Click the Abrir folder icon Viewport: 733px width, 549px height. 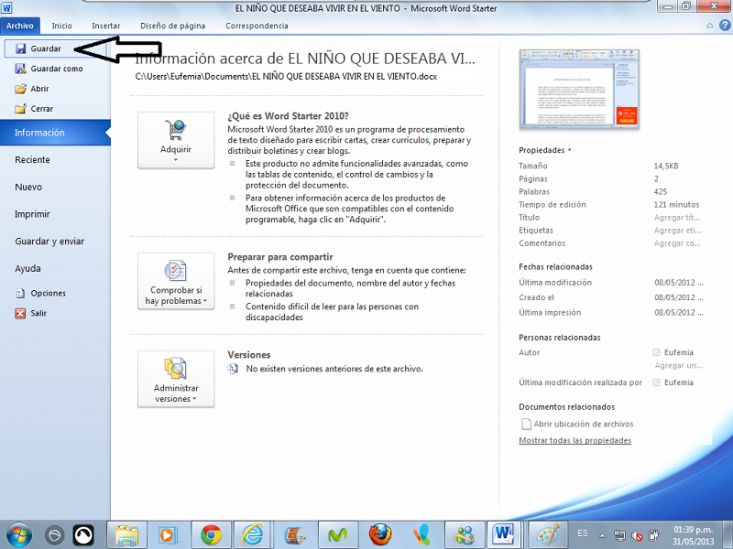pos(21,89)
